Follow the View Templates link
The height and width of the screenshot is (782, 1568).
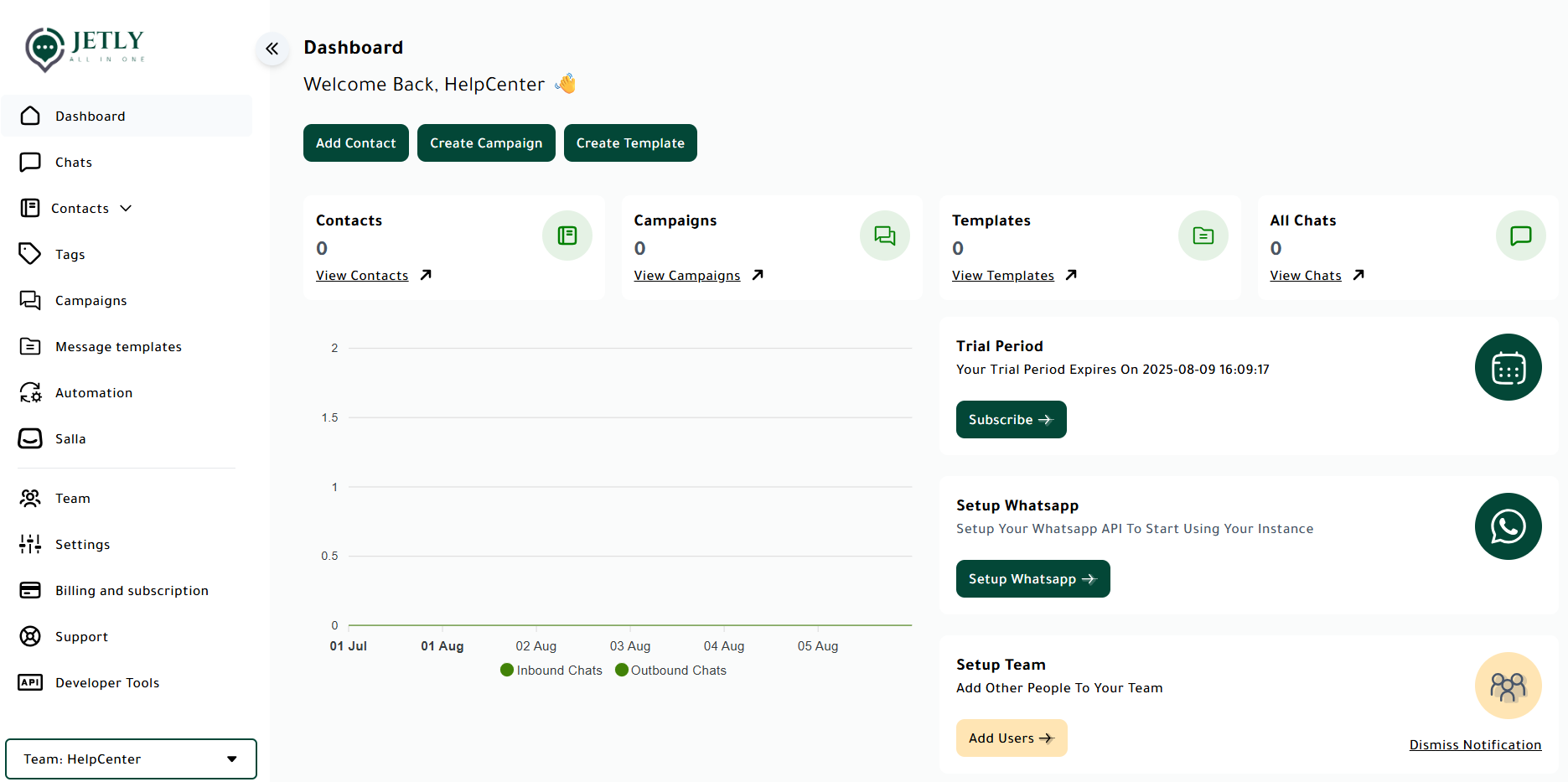pyautogui.click(x=1003, y=276)
